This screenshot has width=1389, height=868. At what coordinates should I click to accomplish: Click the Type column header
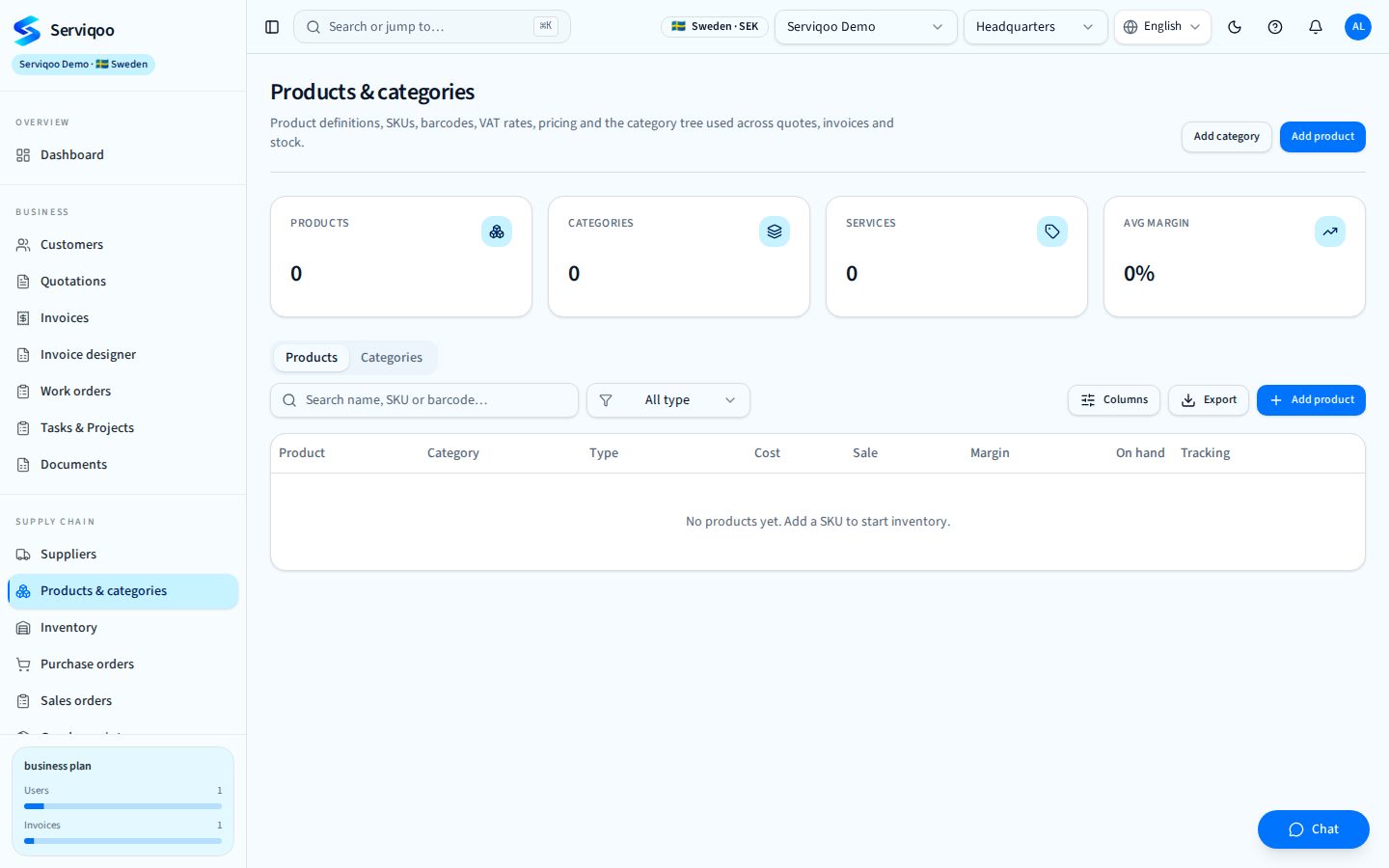pos(604,453)
